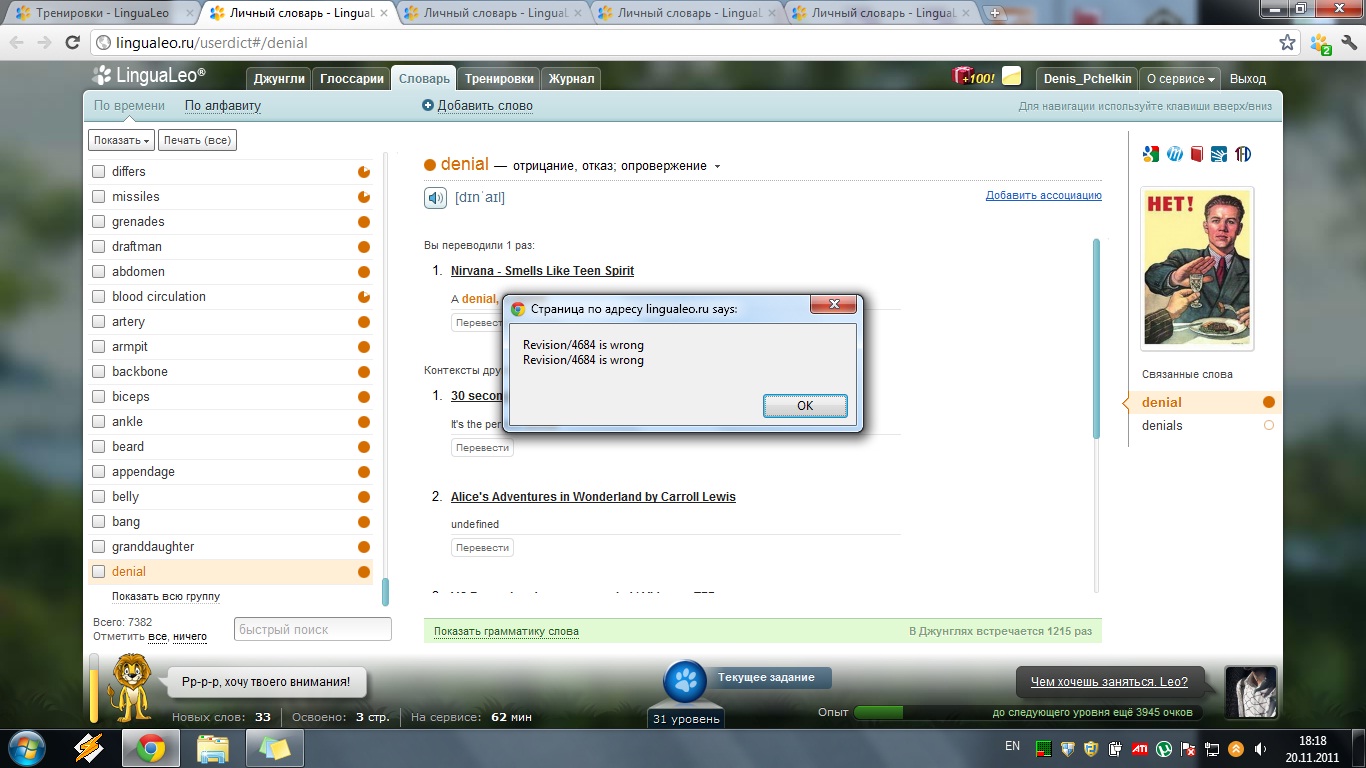Click OK in the alert dialog

[805, 405]
